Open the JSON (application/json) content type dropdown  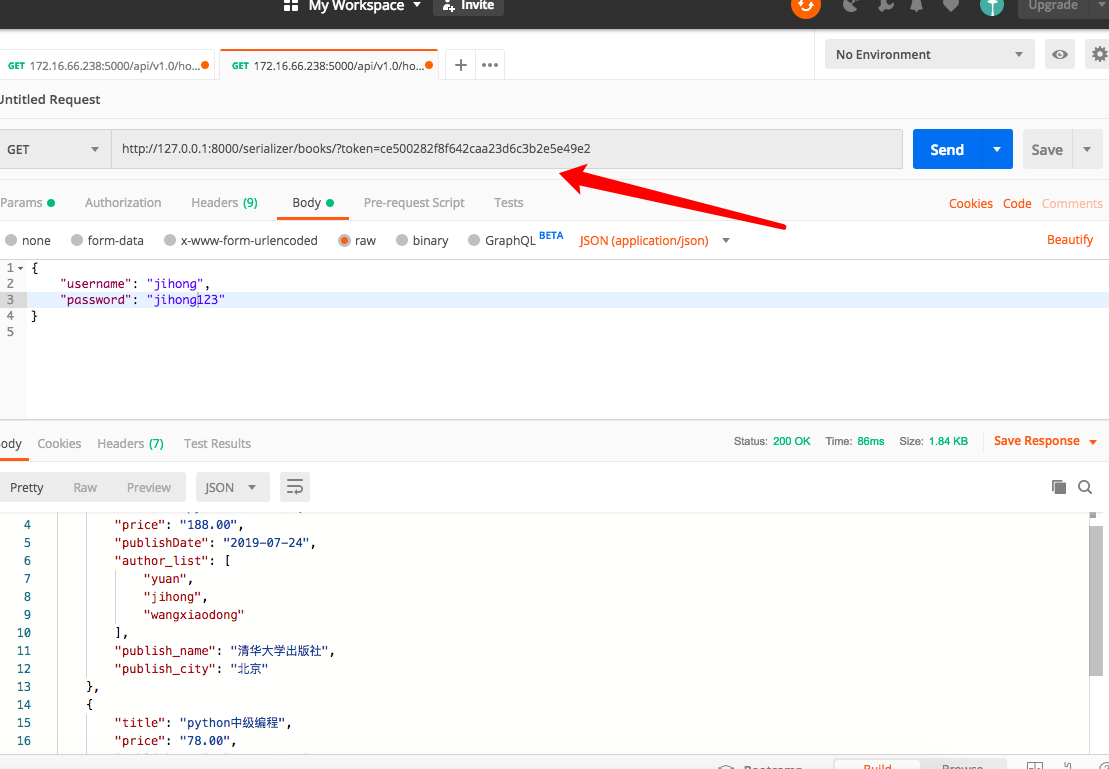pyautogui.click(x=654, y=241)
